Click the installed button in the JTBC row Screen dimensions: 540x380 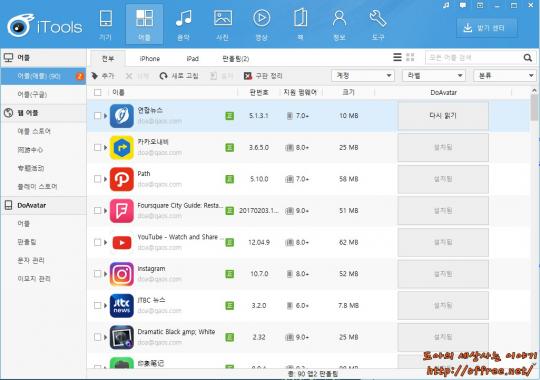443,305
